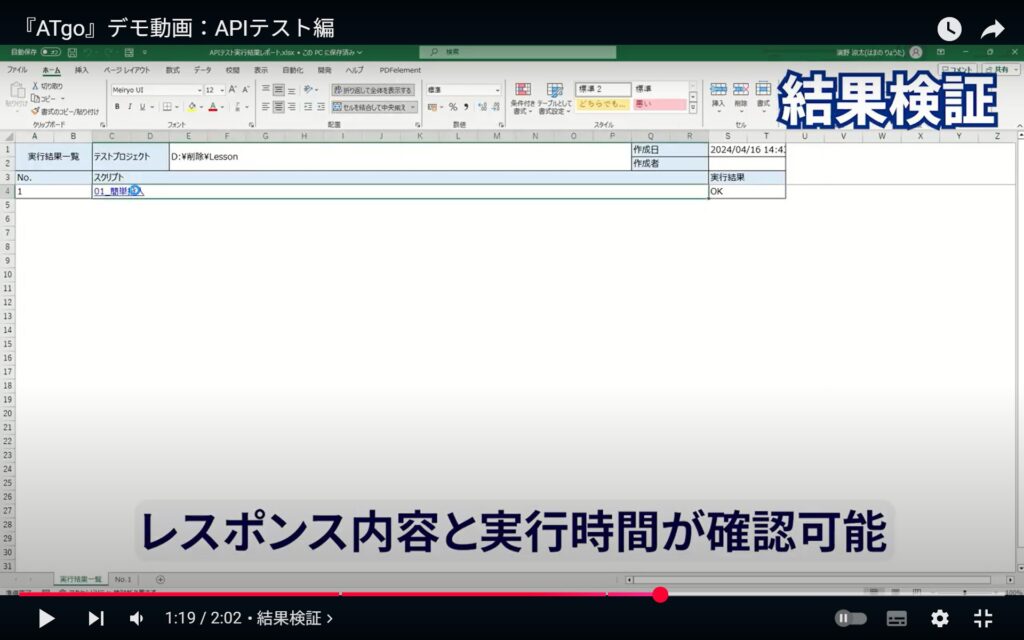Click the borders icon
The height and width of the screenshot is (640, 1024).
tap(167, 106)
